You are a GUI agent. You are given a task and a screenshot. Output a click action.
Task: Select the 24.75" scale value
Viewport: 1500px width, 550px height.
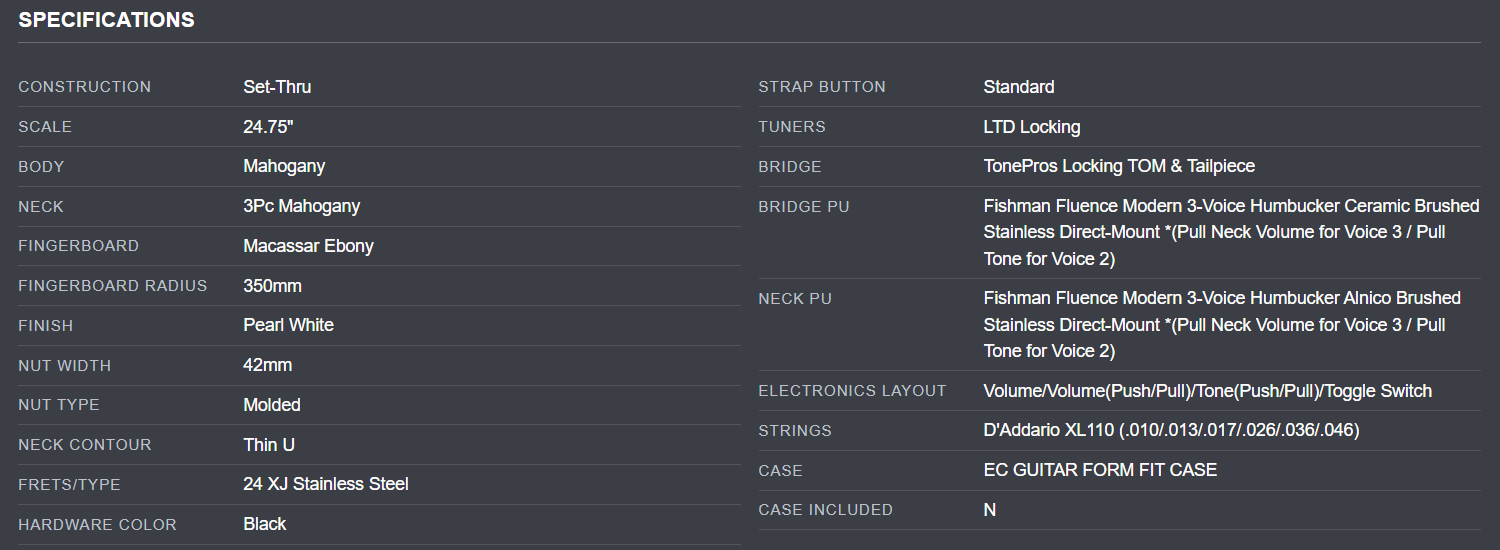point(268,127)
